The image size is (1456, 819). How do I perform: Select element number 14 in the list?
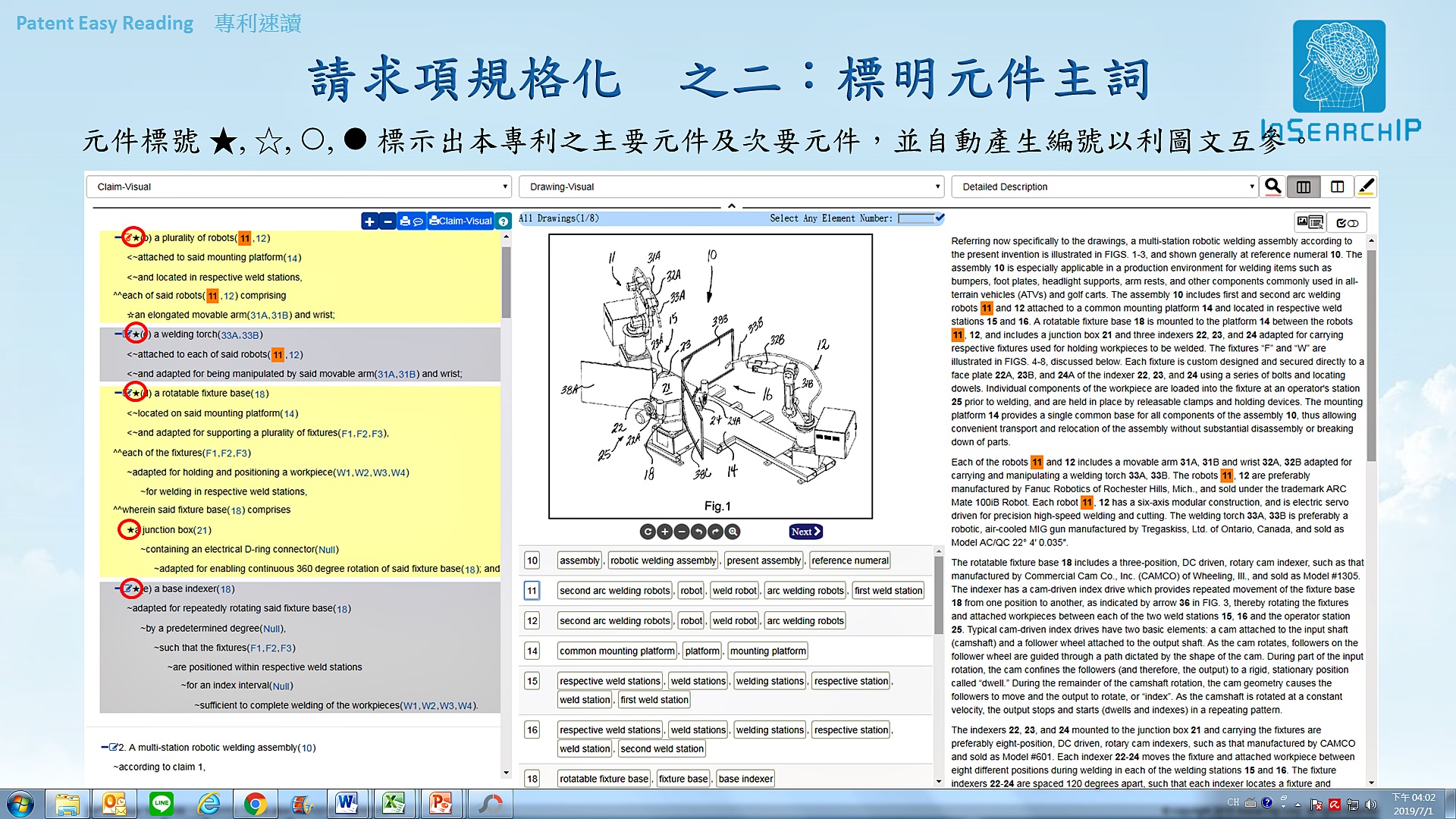click(532, 651)
